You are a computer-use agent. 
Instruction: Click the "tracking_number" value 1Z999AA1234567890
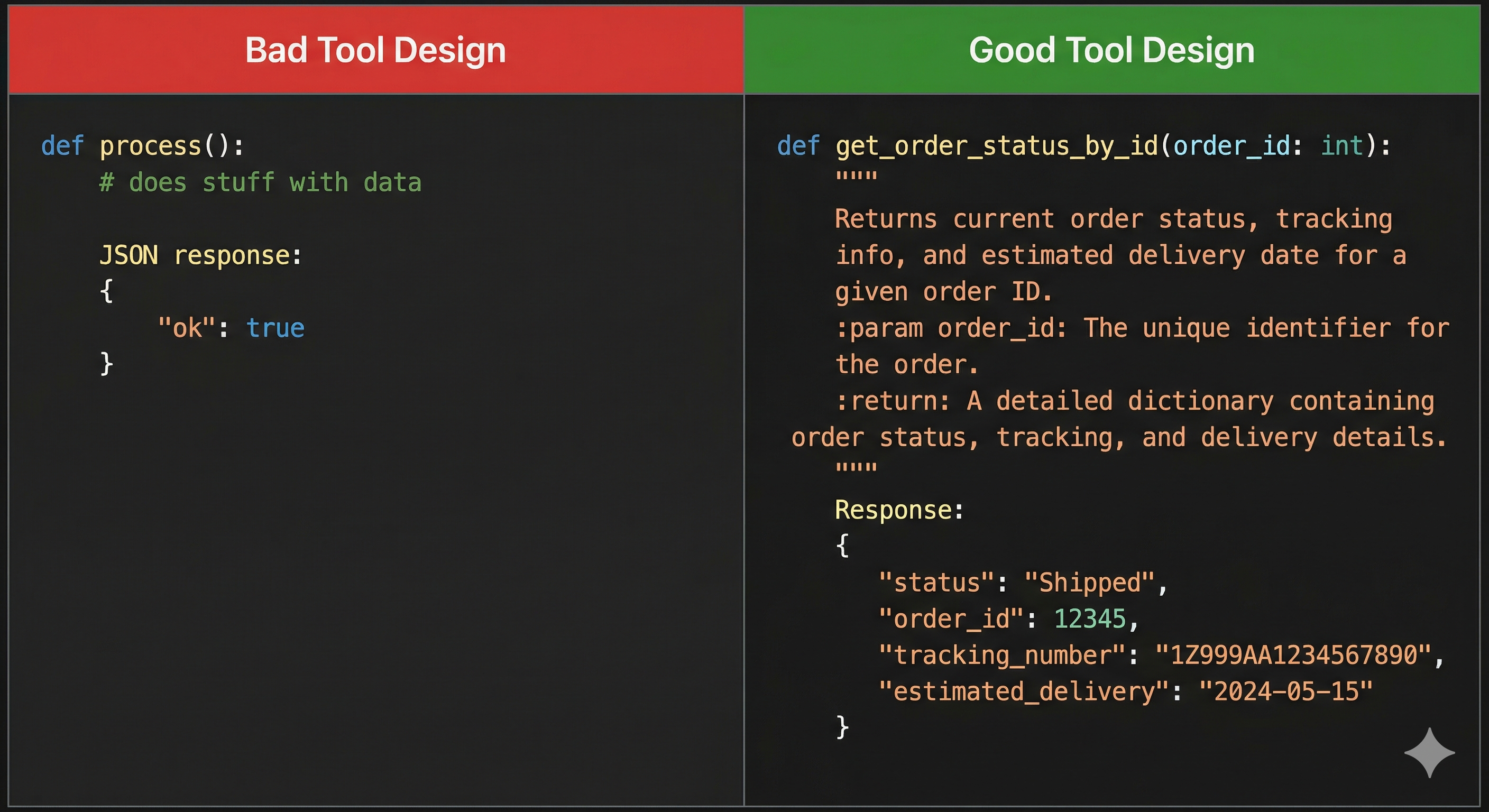tap(1294, 656)
